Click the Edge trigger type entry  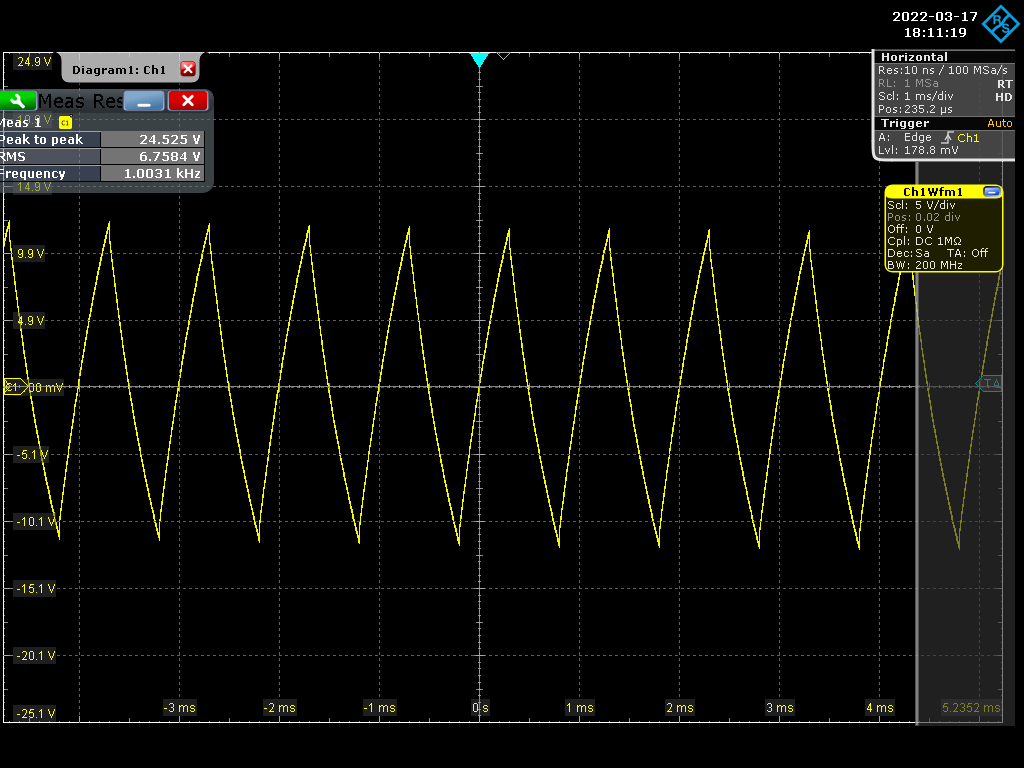918,137
